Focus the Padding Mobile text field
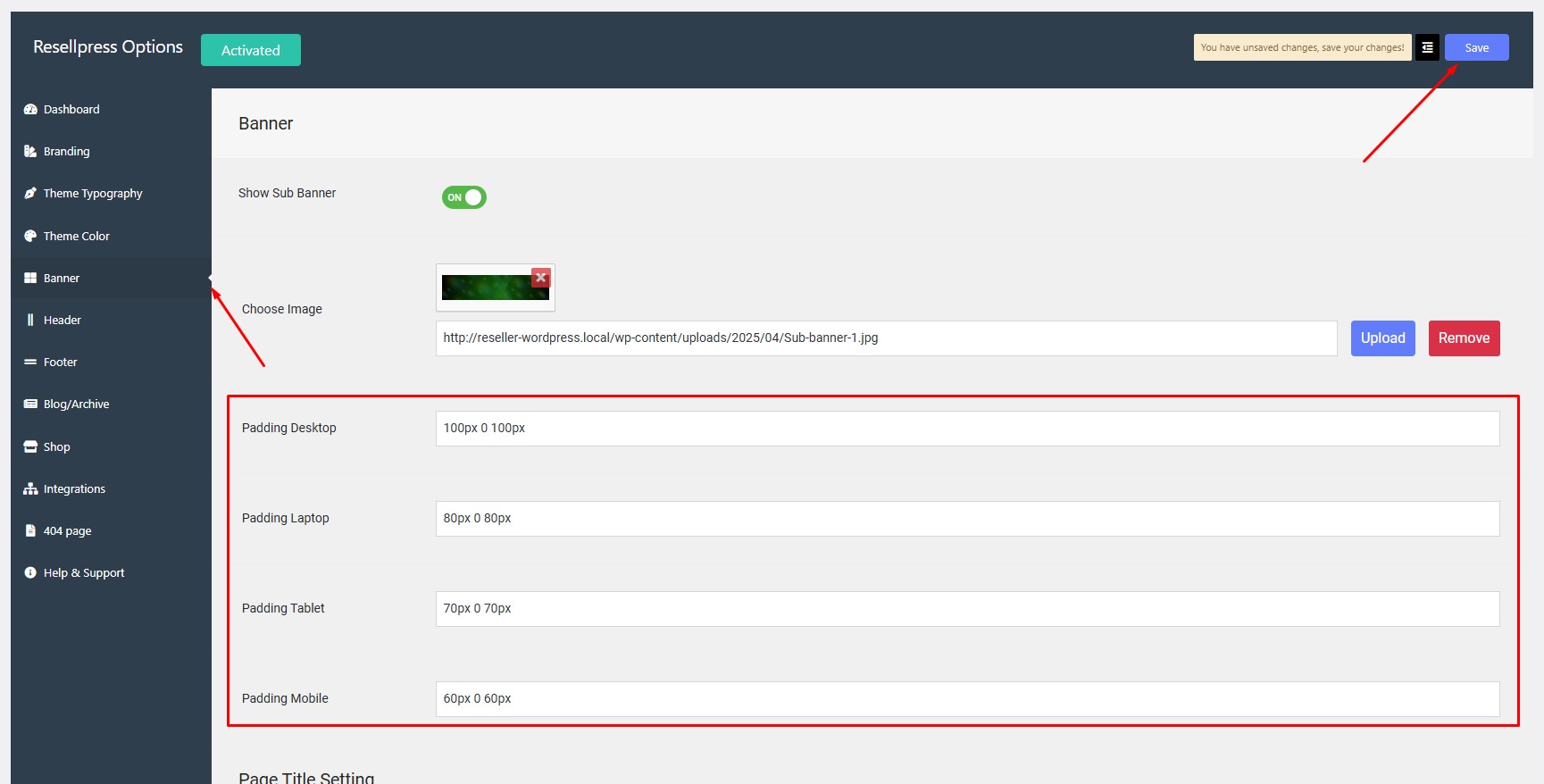 point(967,699)
